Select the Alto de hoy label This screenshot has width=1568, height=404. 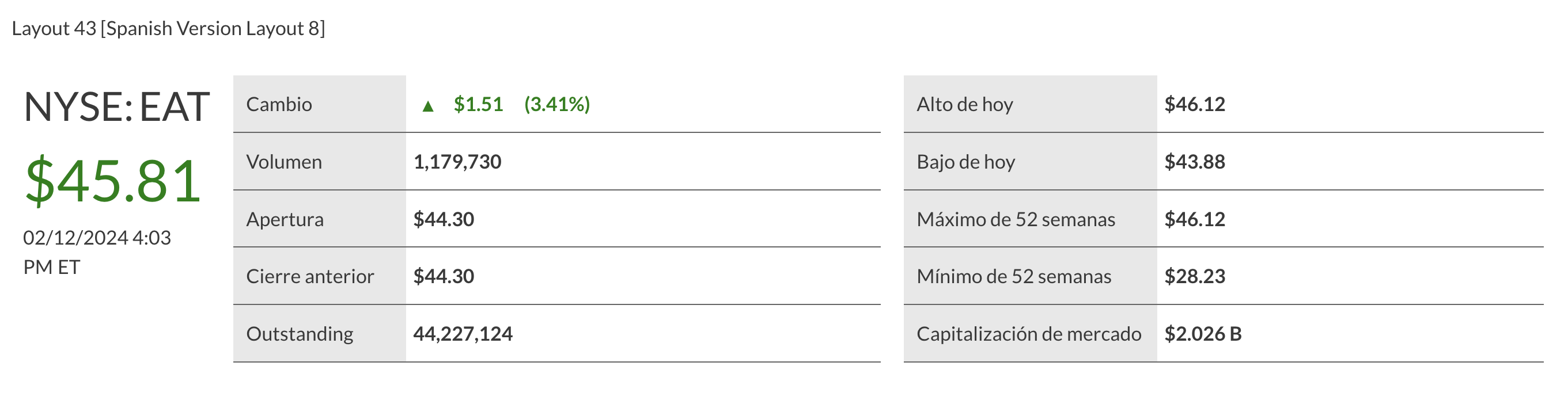(965, 105)
